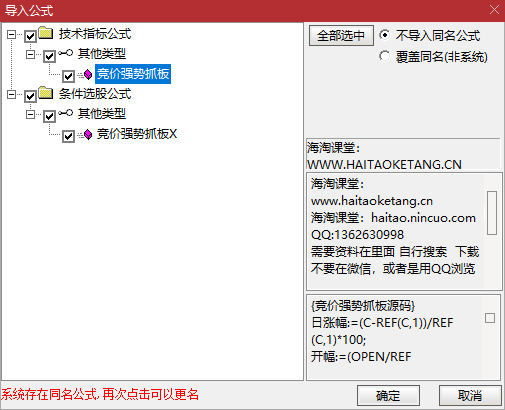Click the 条件选股公式 yellow folder icon
The width and height of the screenshot is (505, 410).
[x=46, y=93]
